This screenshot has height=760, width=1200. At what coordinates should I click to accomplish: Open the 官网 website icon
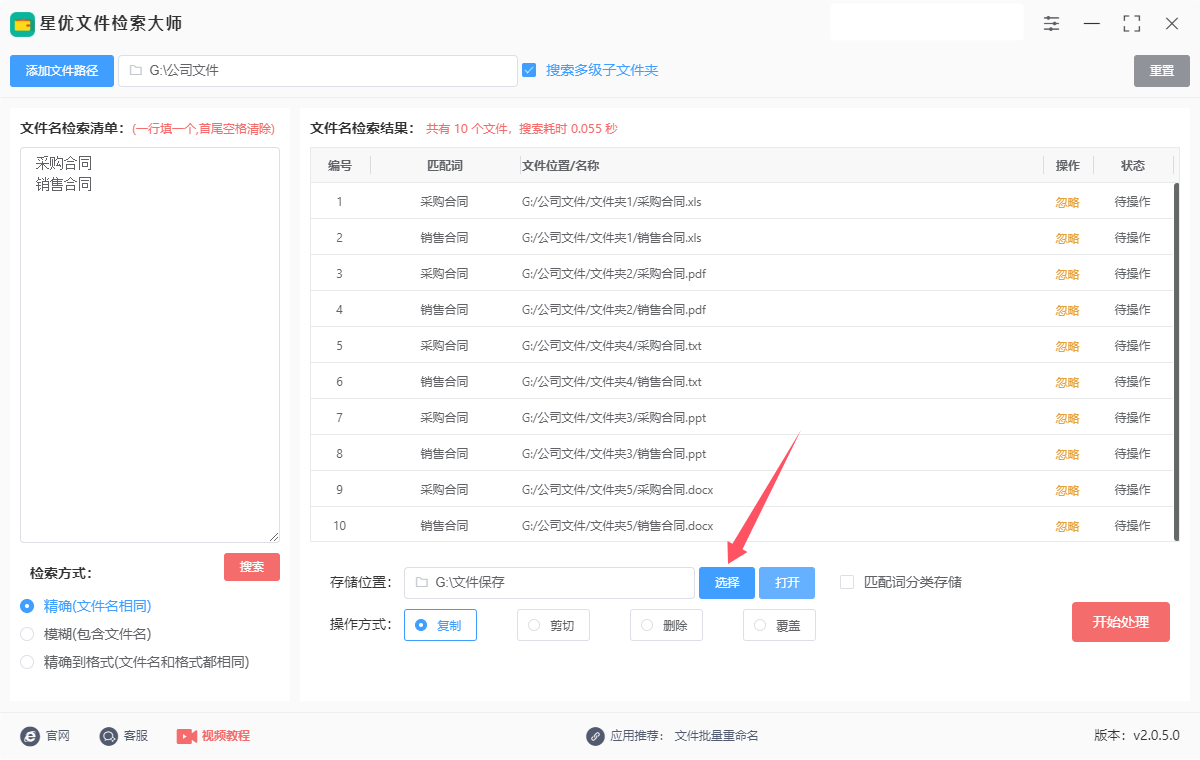pyautogui.click(x=30, y=736)
